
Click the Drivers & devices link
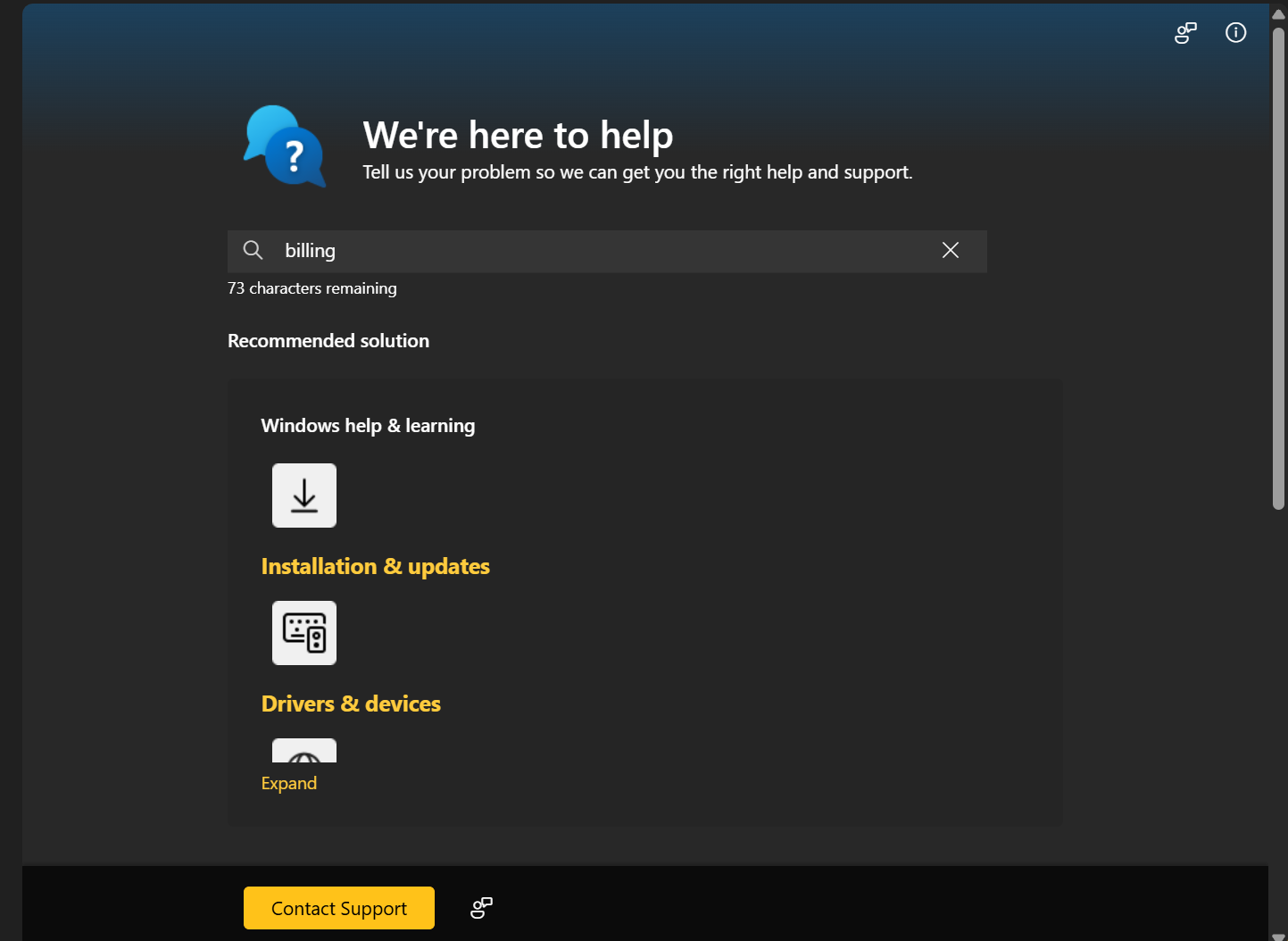pyautogui.click(x=351, y=704)
